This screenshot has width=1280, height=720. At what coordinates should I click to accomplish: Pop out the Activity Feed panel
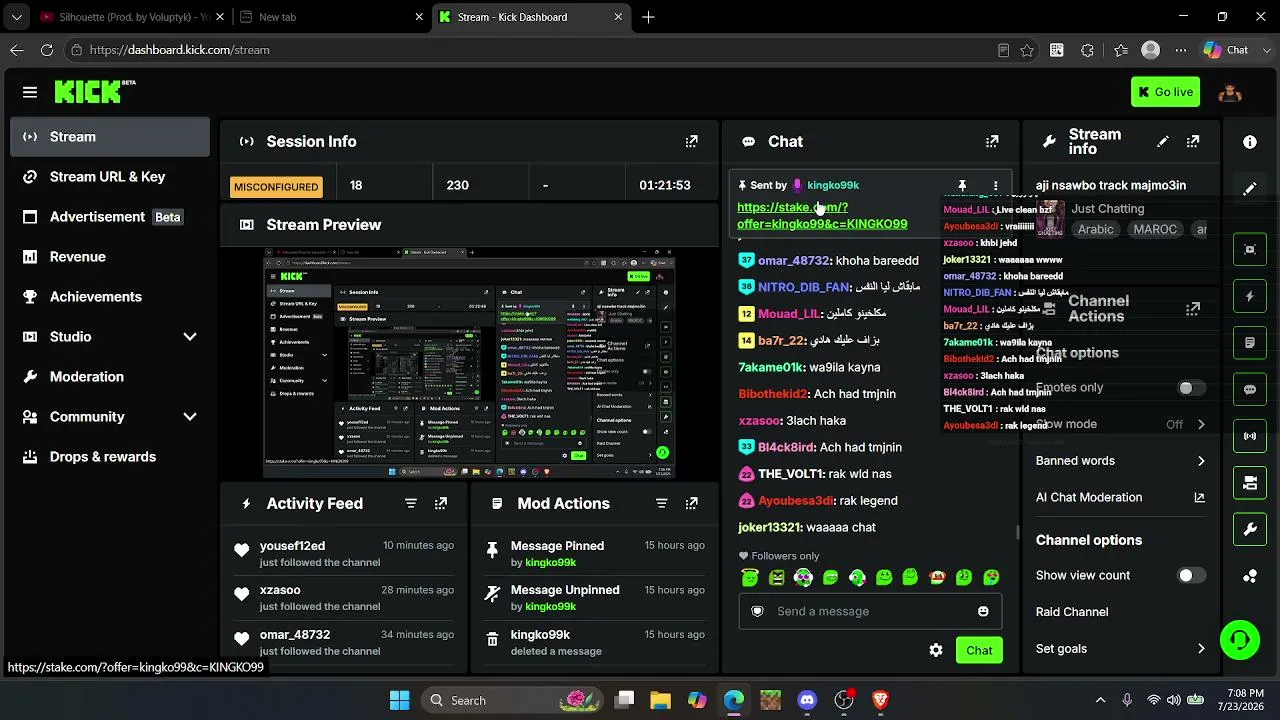click(441, 504)
